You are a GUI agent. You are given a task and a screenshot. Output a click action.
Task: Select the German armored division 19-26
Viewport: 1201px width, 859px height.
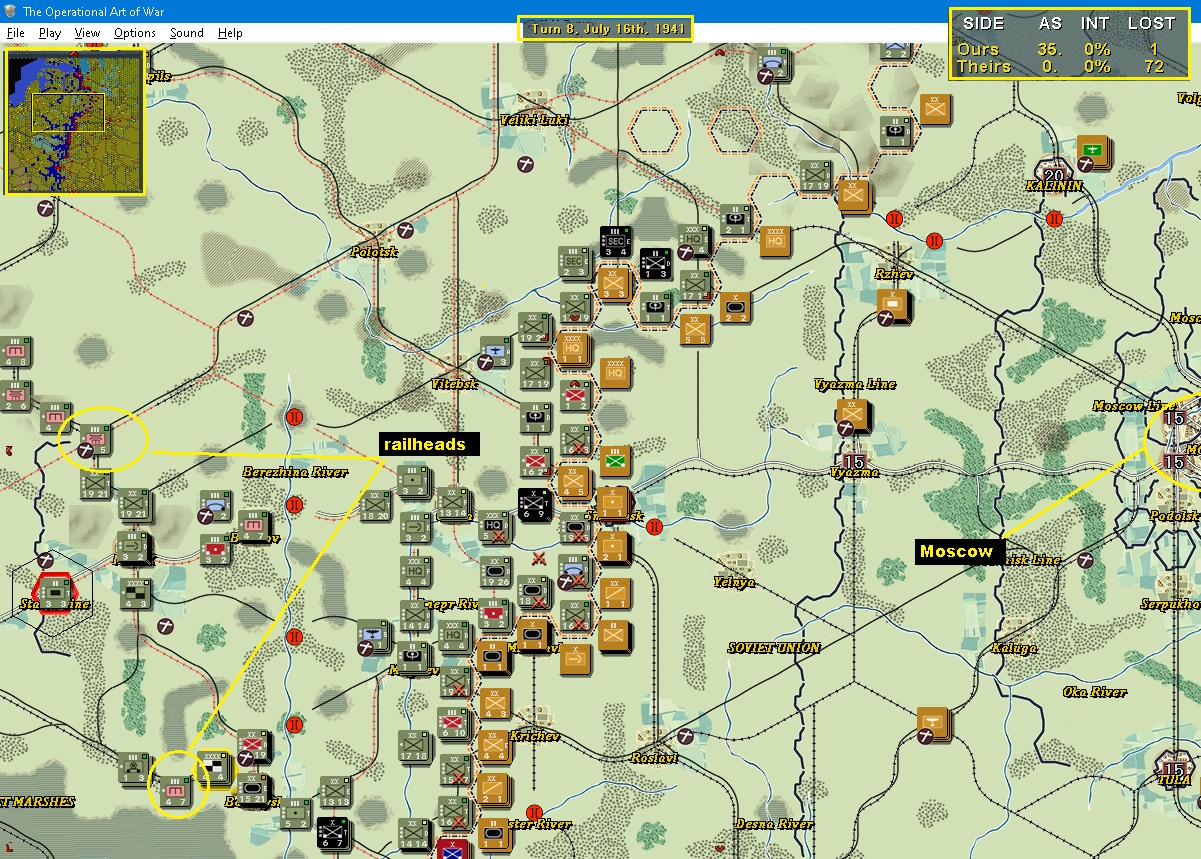496,570
